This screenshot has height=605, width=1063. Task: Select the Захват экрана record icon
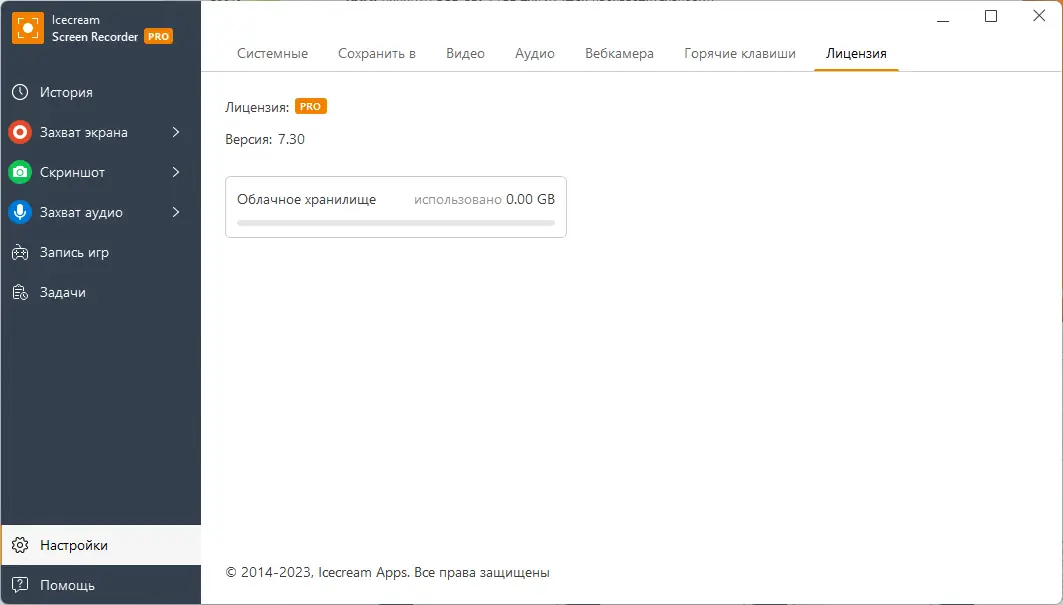22,132
